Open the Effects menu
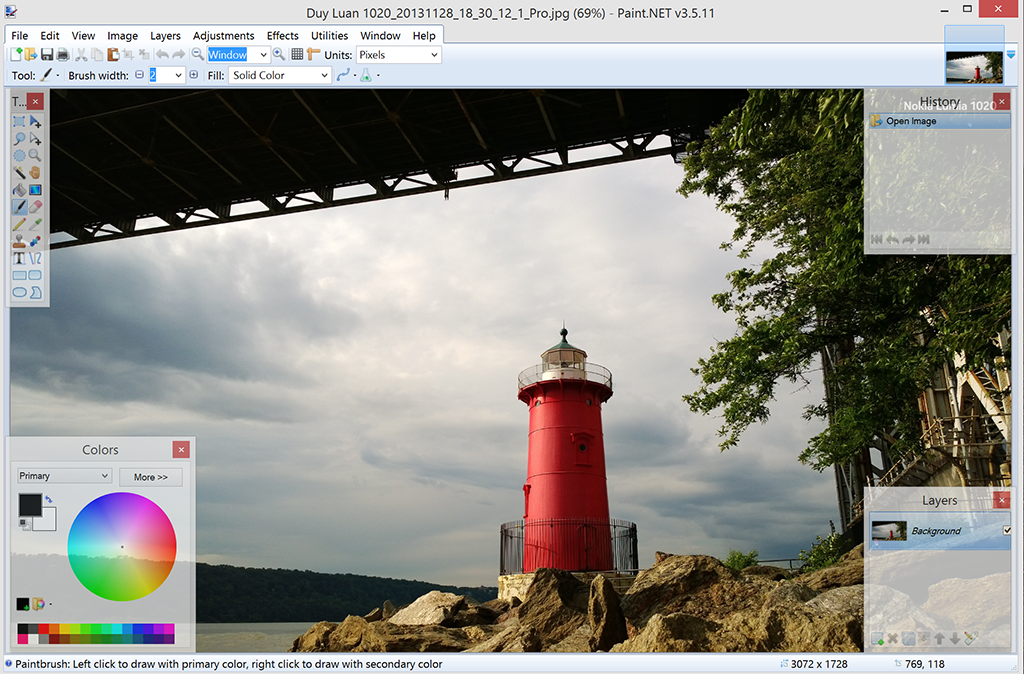Viewport: 1024px width, 674px height. (x=282, y=35)
